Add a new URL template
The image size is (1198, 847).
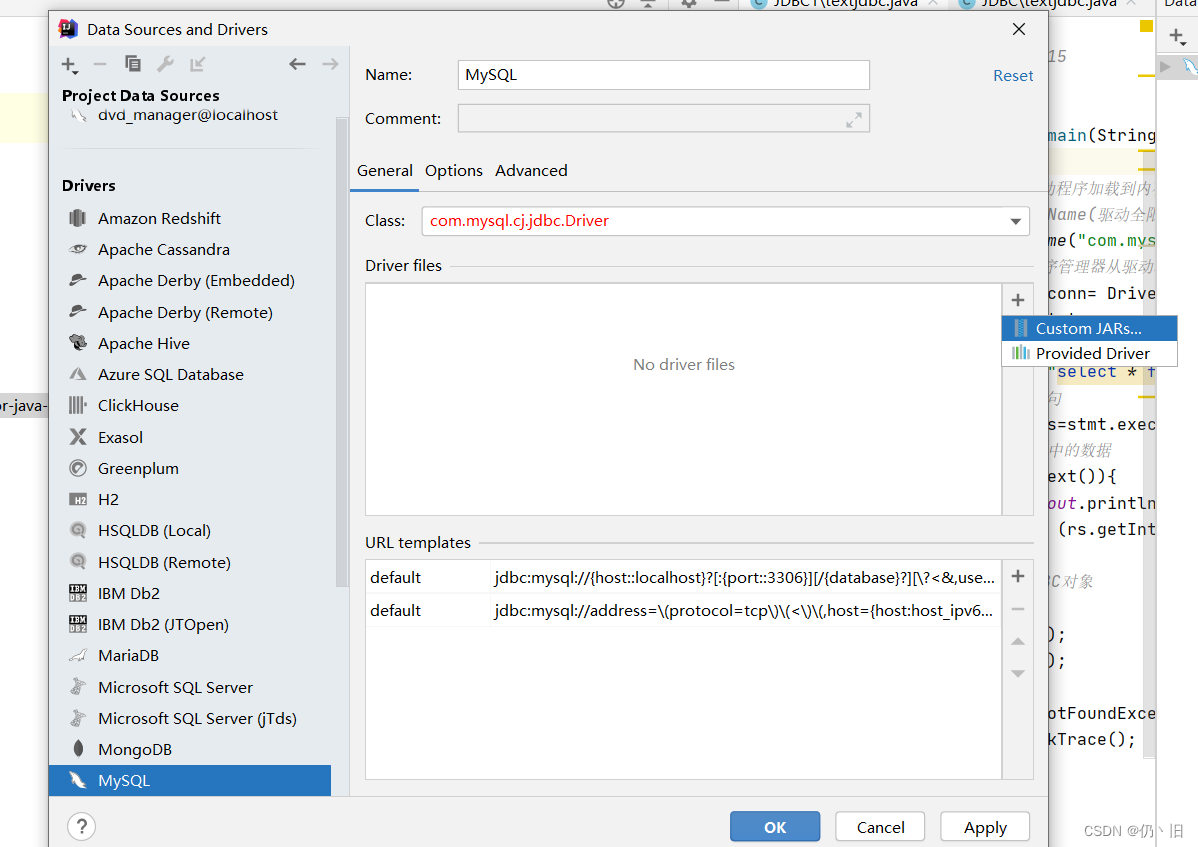(1018, 577)
